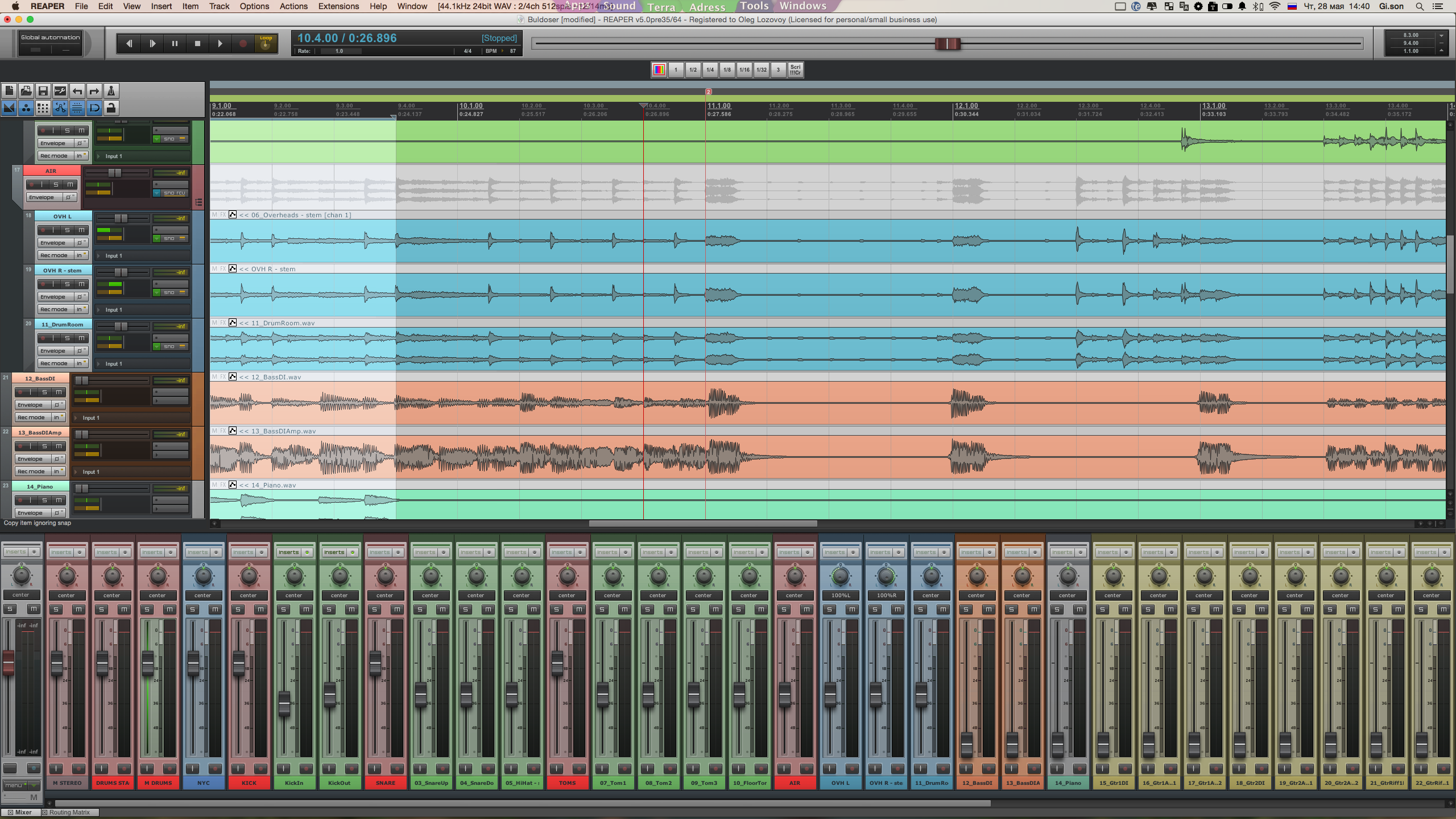
Task: Open Rec mode dropdown on 13_BassDIAmp
Action: pyautogui.click(x=31, y=471)
